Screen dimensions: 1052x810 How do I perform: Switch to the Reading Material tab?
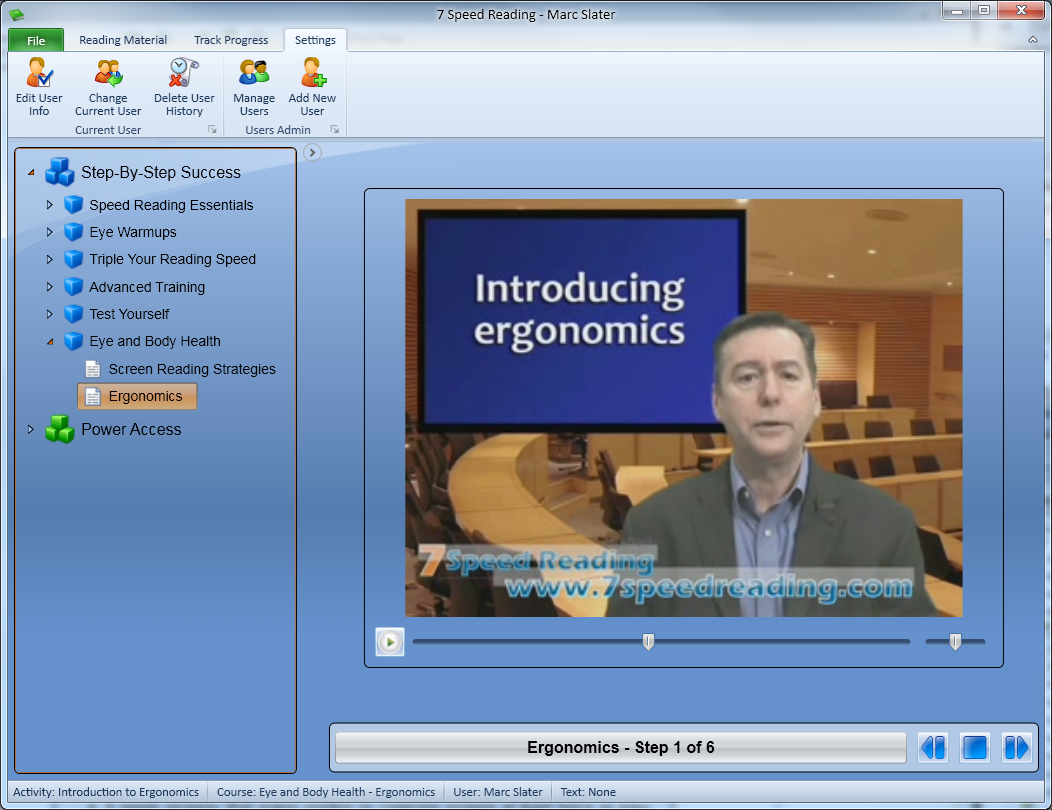click(x=123, y=40)
